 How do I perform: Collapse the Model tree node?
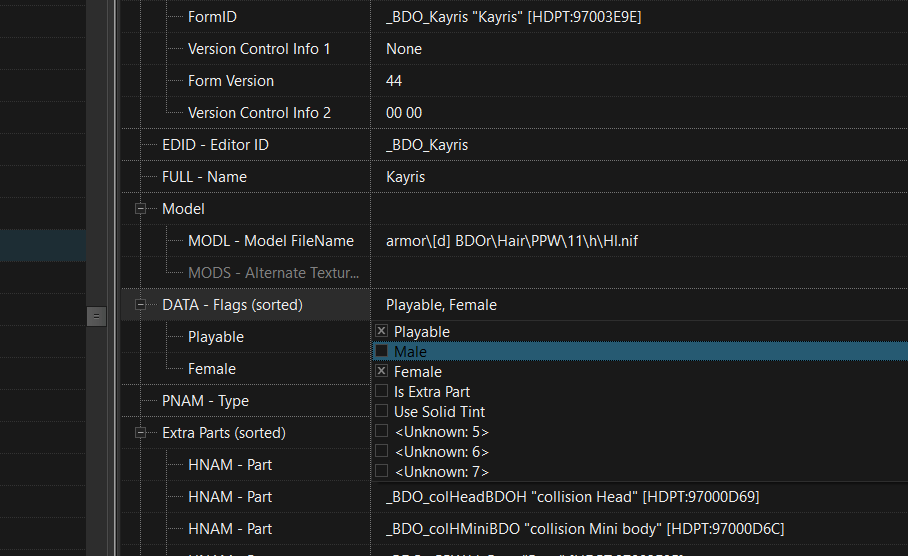pos(140,208)
